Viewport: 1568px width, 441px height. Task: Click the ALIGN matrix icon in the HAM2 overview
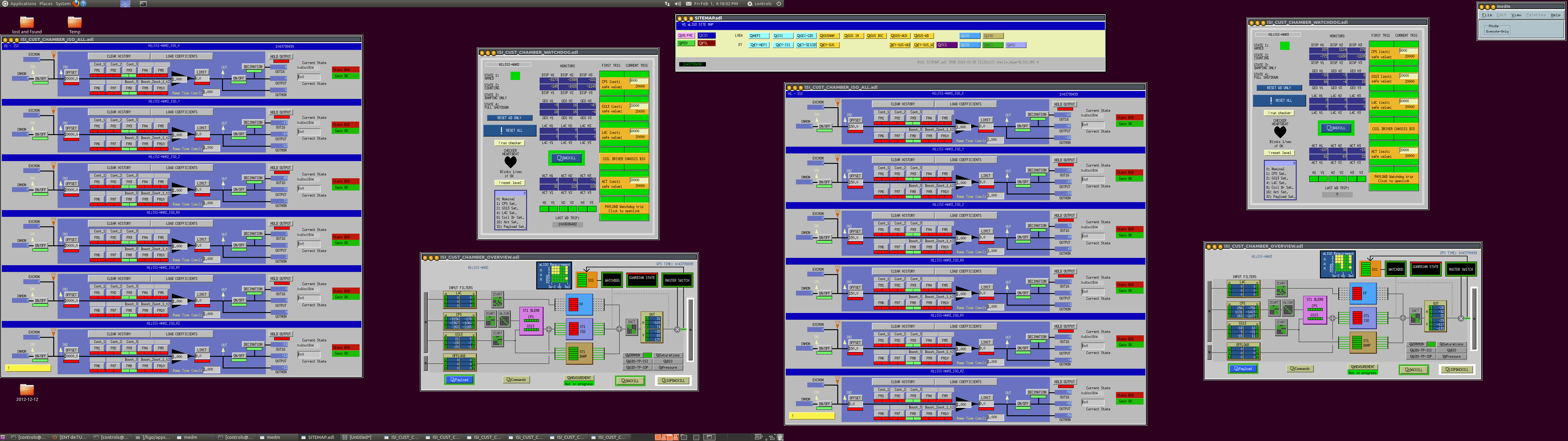pos(504,318)
